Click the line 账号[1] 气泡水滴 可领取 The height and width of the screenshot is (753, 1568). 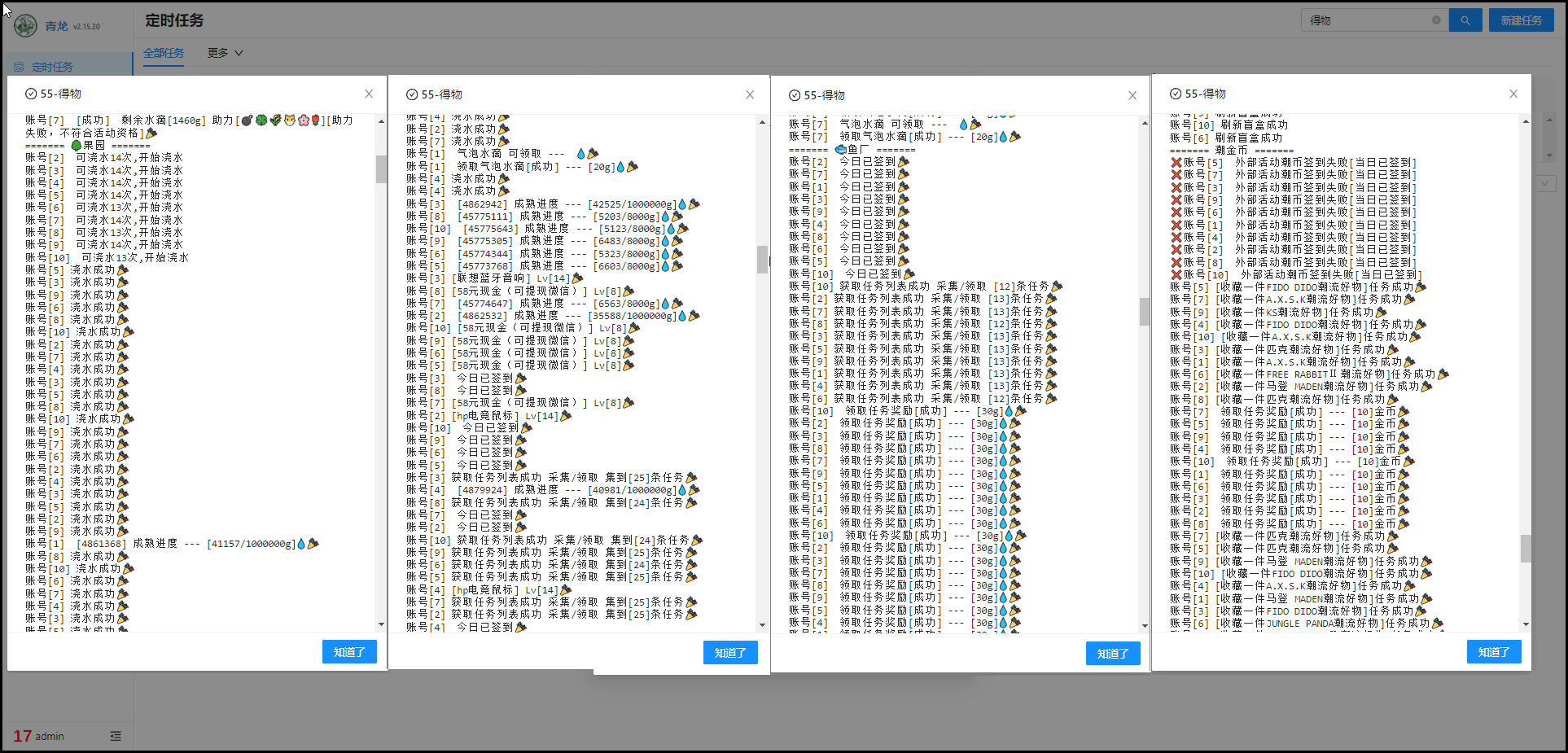(x=502, y=153)
